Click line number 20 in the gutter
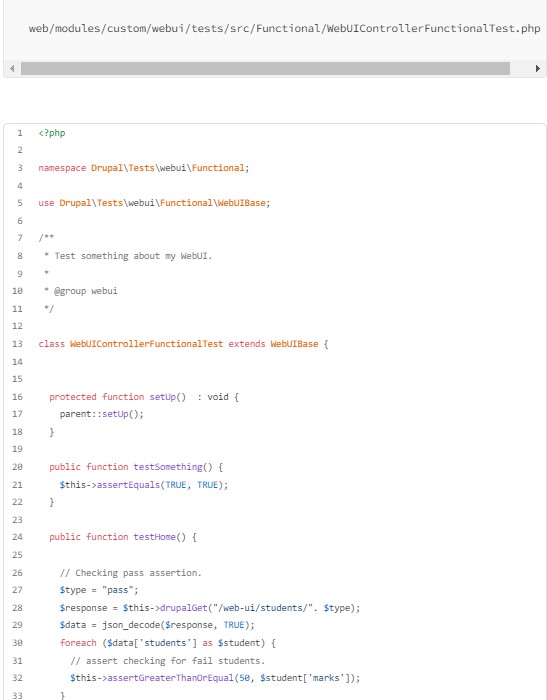The width and height of the screenshot is (547, 700). (17, 467)
